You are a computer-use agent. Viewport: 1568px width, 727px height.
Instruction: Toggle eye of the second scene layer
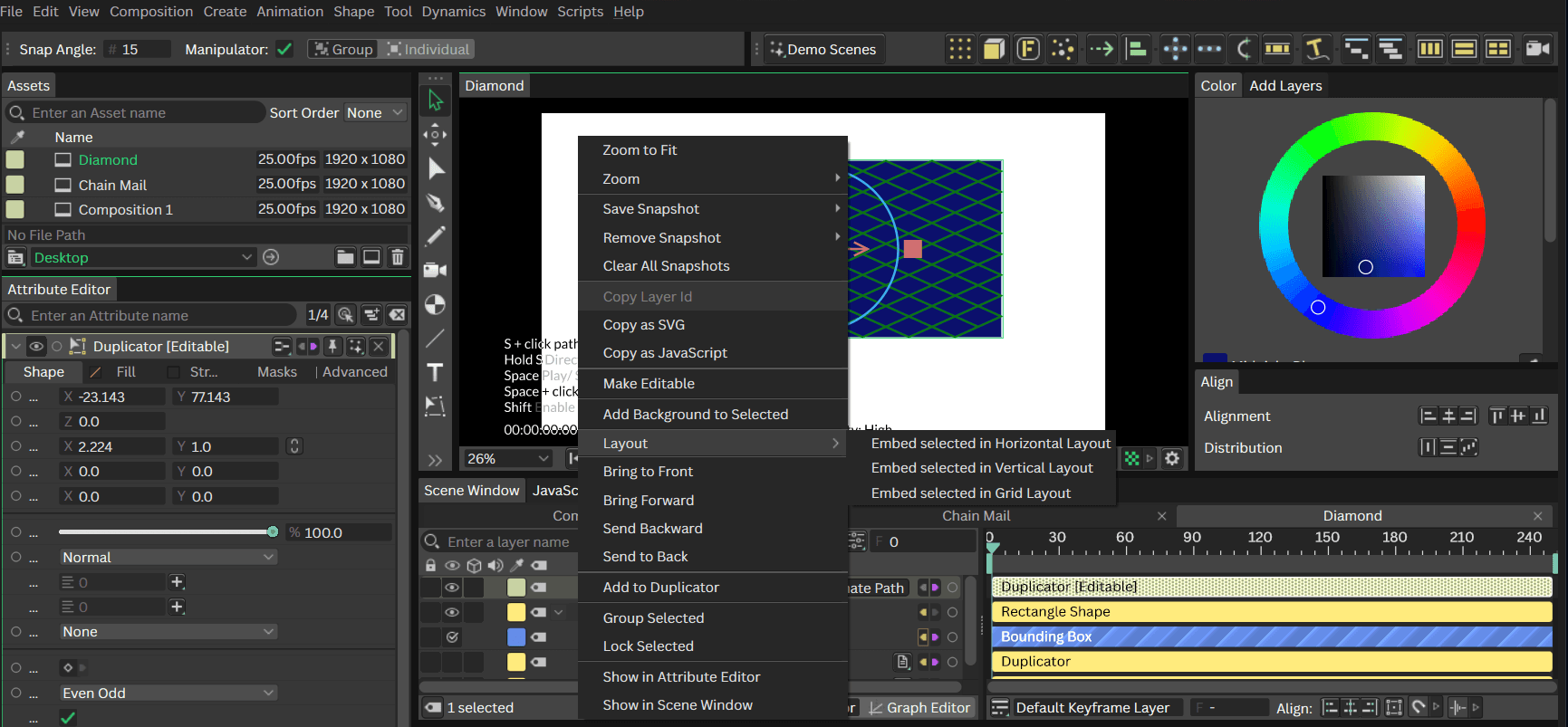[452, 612]
